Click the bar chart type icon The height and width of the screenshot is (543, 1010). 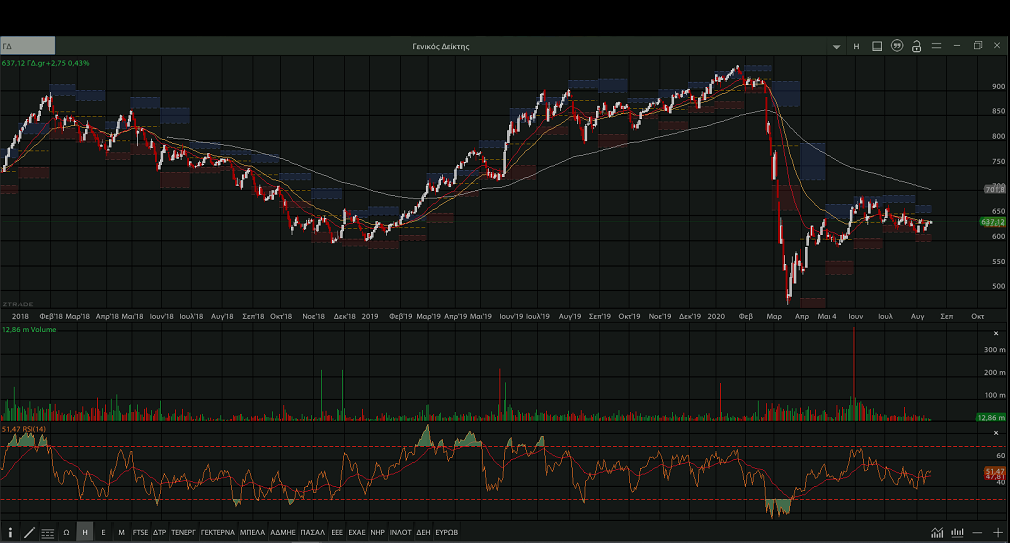(958, 532)
